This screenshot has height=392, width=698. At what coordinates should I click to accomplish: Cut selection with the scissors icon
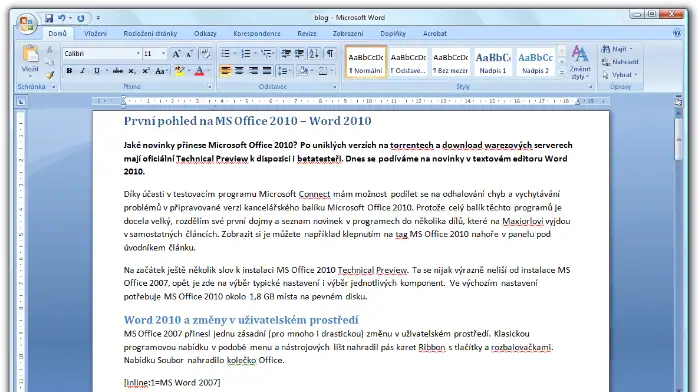tap(50, 50)
